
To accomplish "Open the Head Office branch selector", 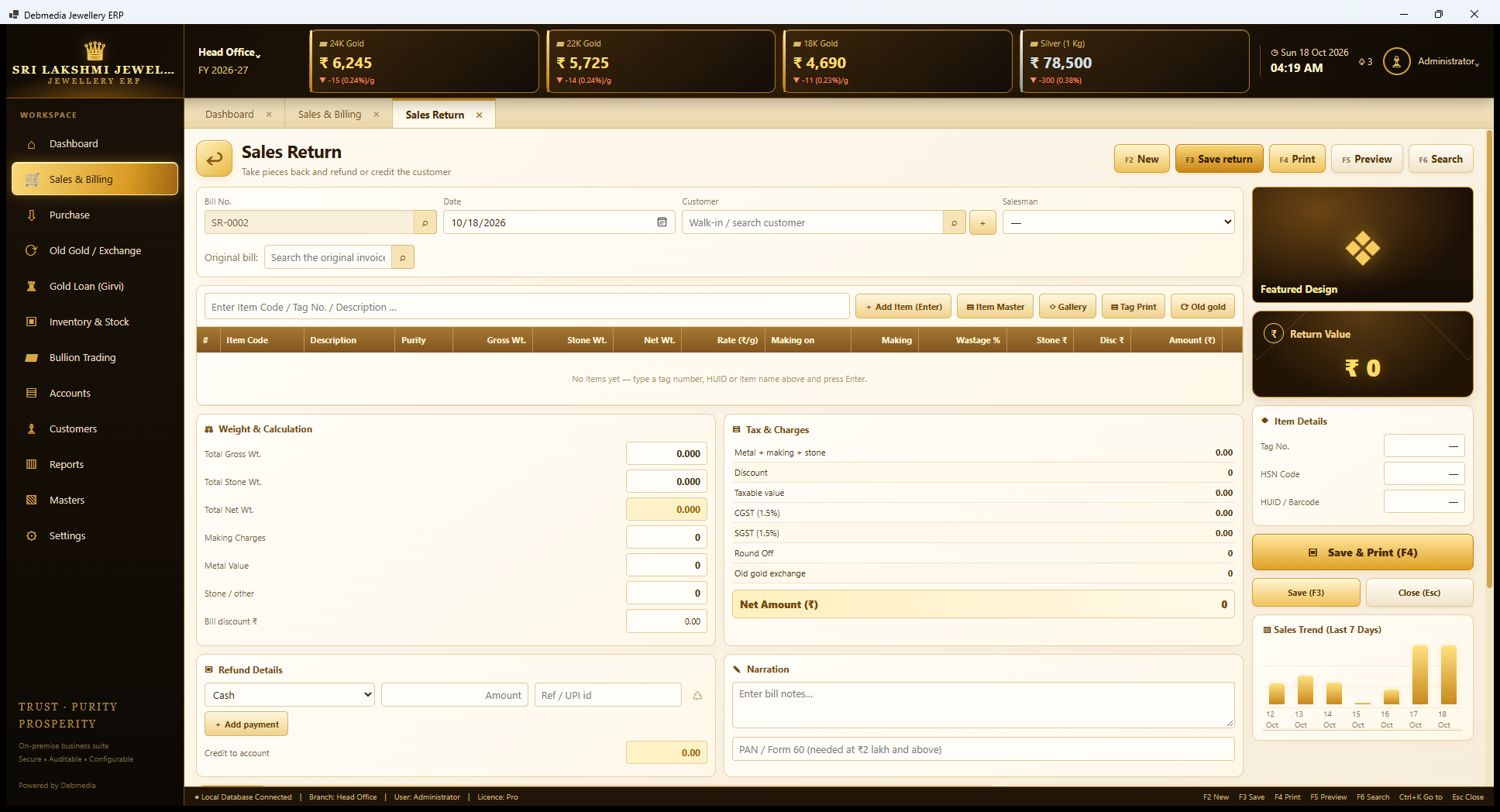I will [x=229, y=52].
